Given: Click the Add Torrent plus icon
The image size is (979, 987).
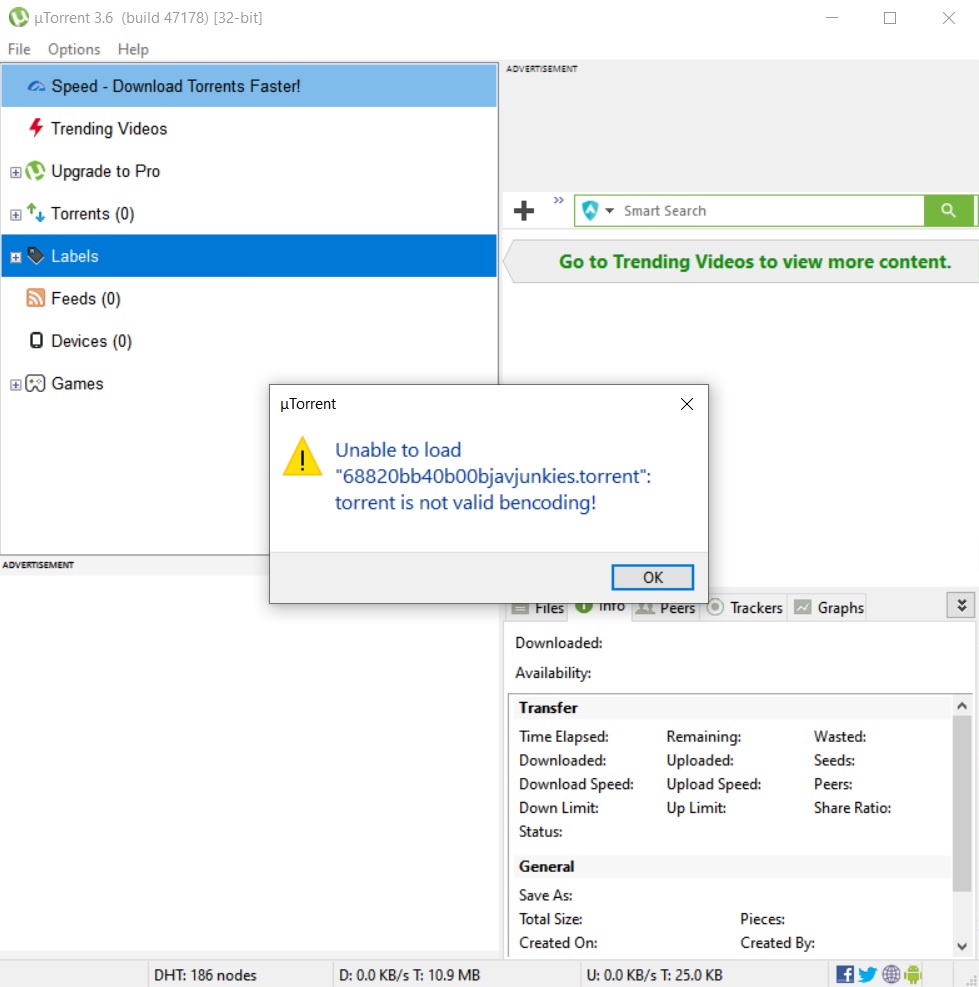Looking at the screenshot, I should coord(524,210).
